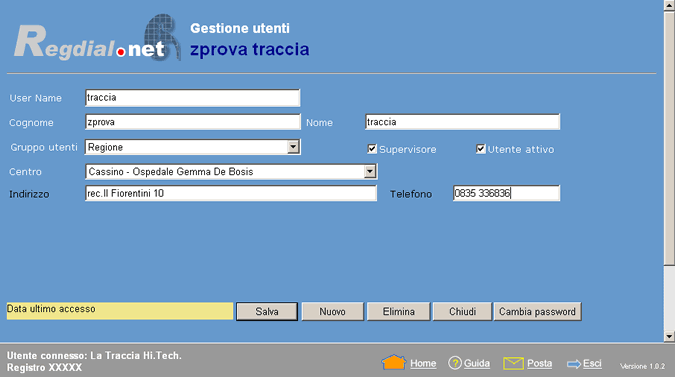Click the Regdial.net logo
This screenshot has height=377, width=675.
point(97,37)
